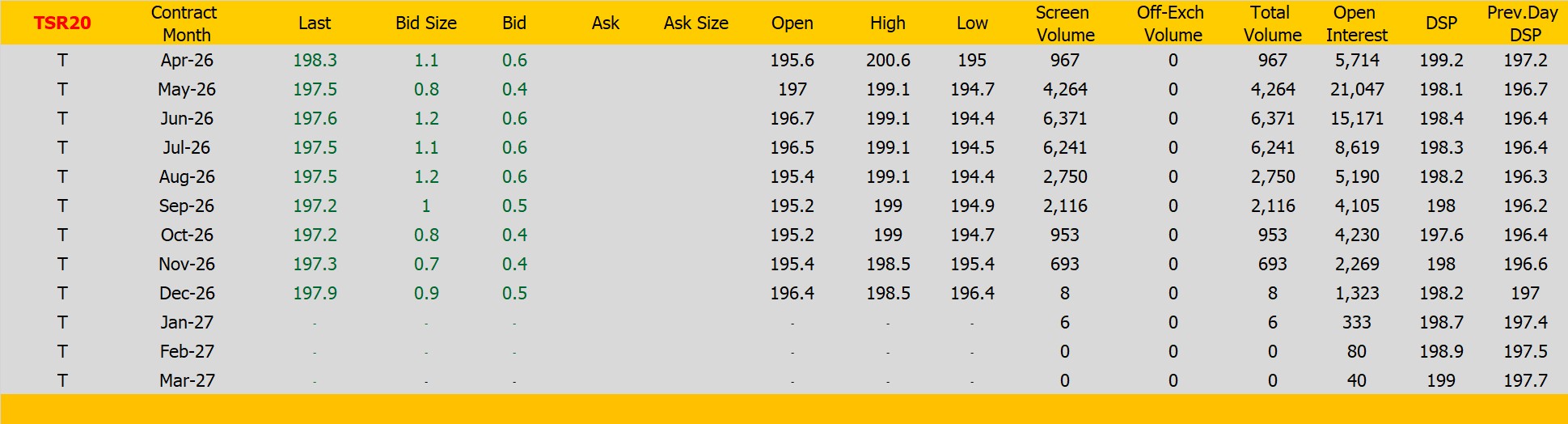
Task: Click the Nov-26 bid size 0.7
Action: [x=426, y=265]
